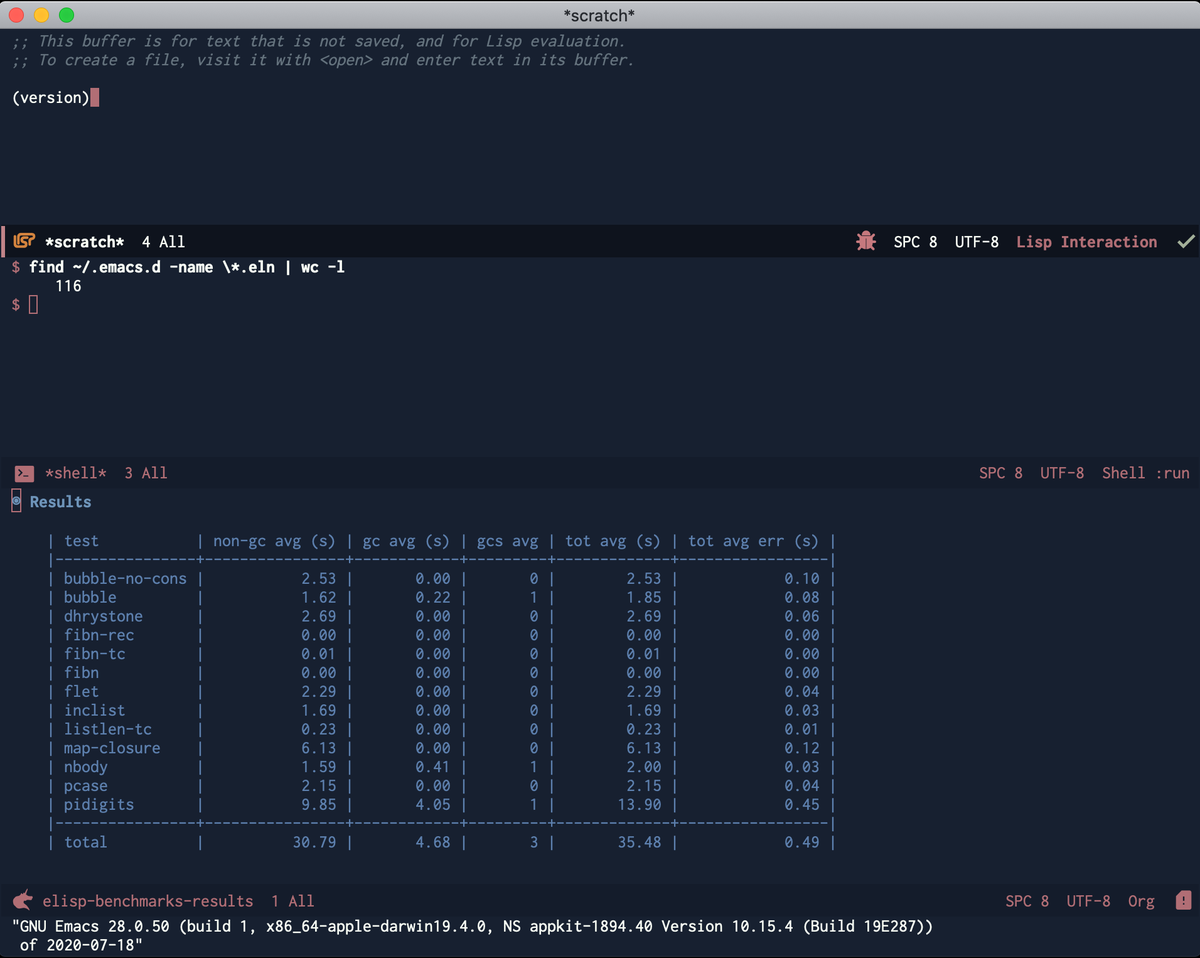The width and height of the screenshot is (1200, 958).
Task: Click the '1 All' position indicator
Action: pos(293,901)
